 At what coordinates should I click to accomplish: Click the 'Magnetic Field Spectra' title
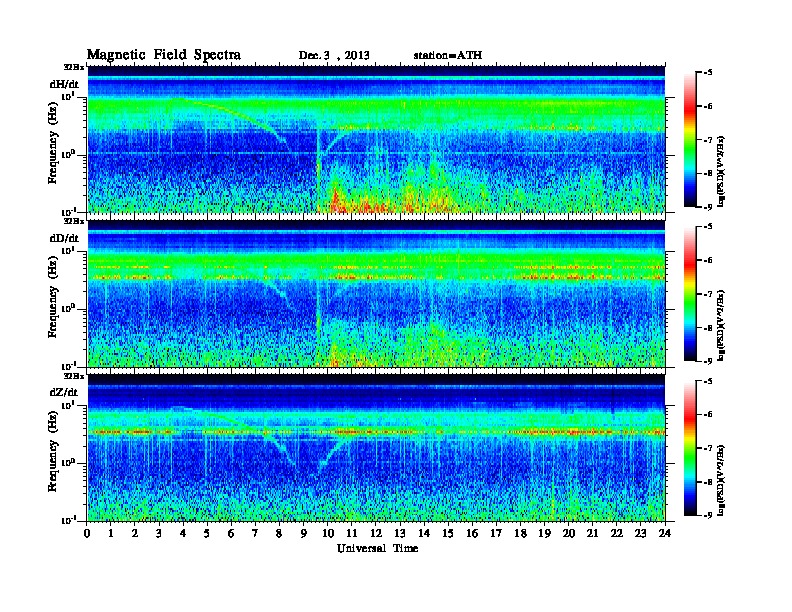coord(164,55)
